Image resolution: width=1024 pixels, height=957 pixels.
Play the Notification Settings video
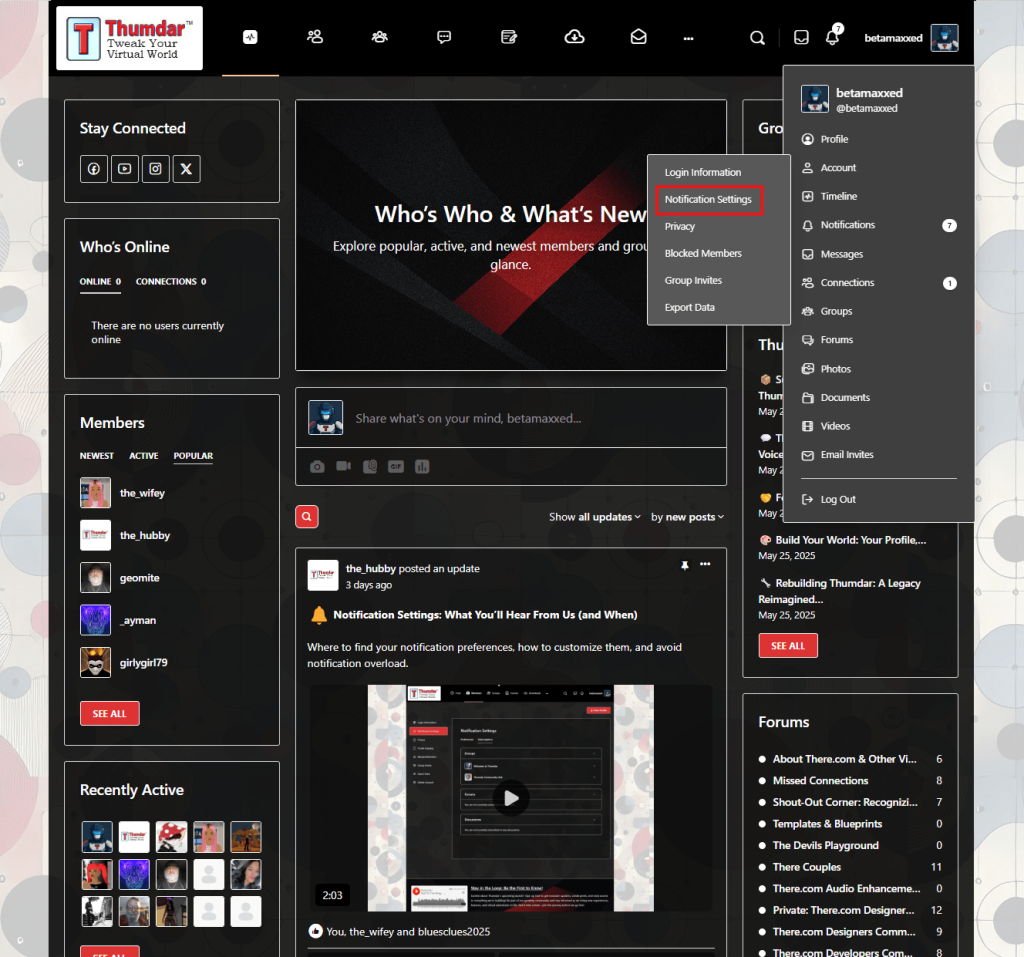pos(511,798)
